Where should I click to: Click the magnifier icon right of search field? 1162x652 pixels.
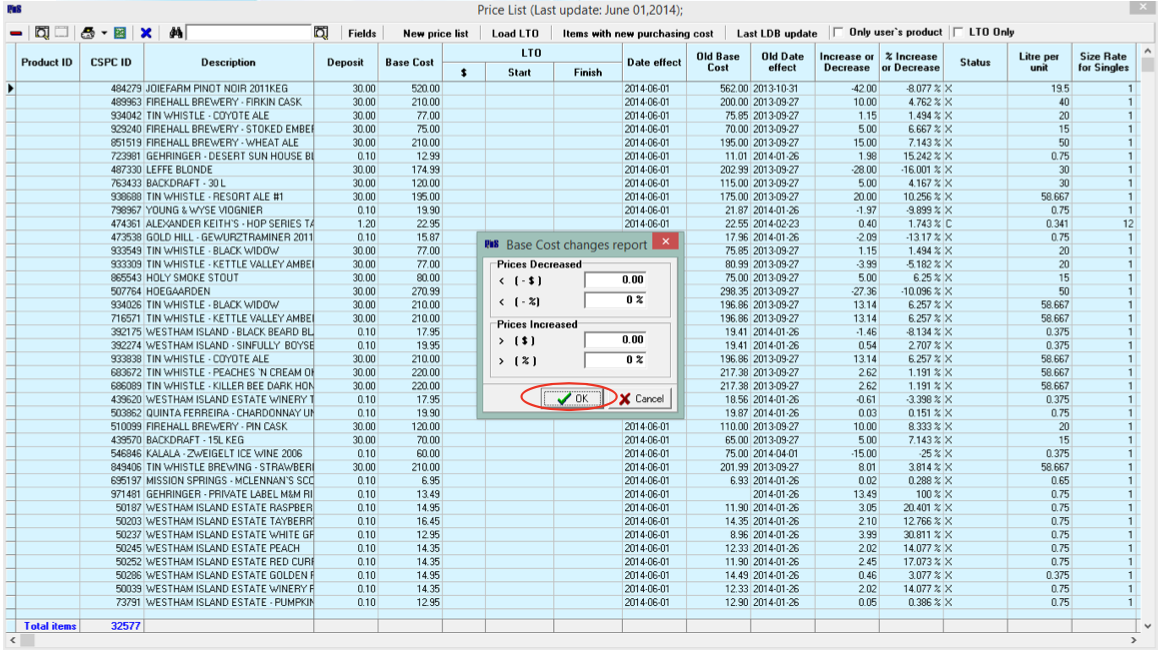point(321,33)
